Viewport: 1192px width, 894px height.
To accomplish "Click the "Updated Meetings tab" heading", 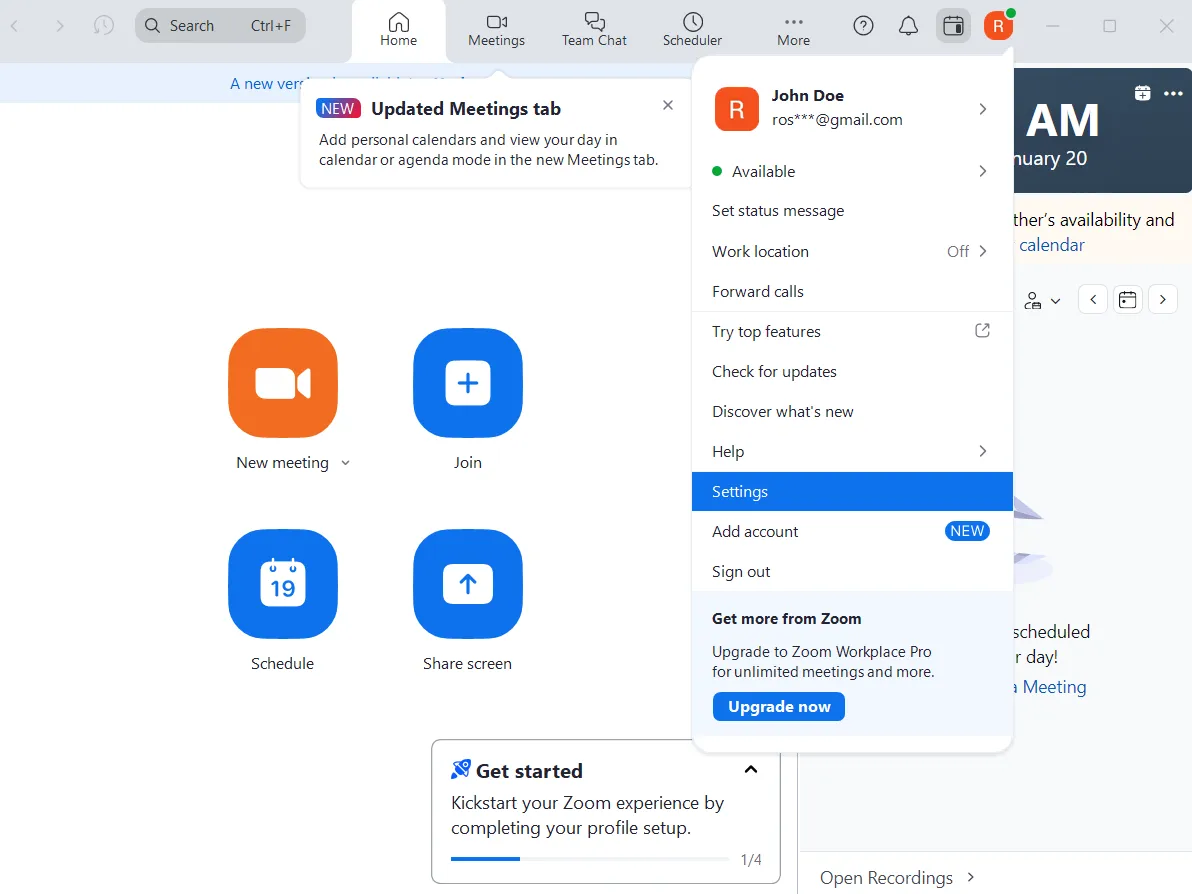I will 465,109.
